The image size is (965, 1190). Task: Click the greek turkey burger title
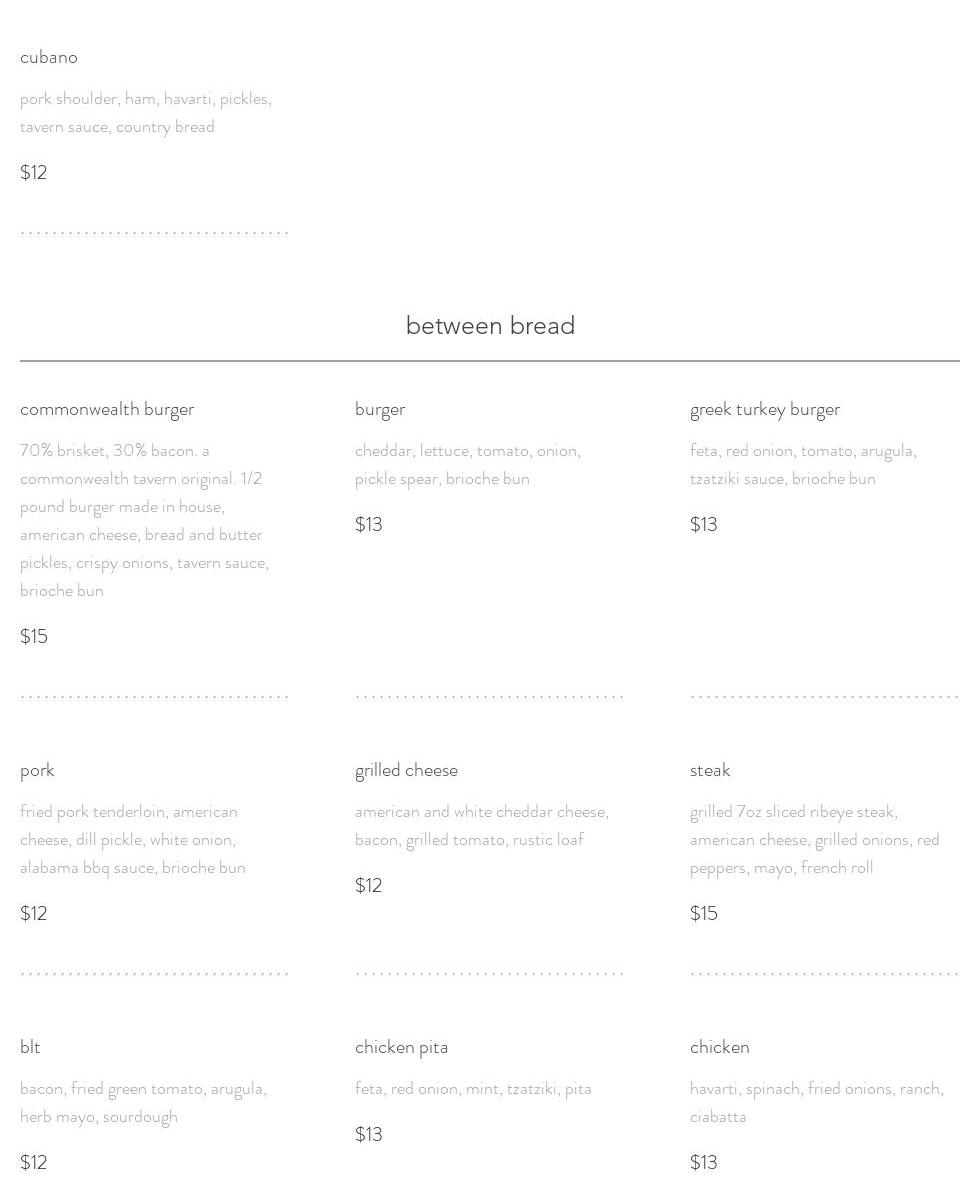[765, 409]
